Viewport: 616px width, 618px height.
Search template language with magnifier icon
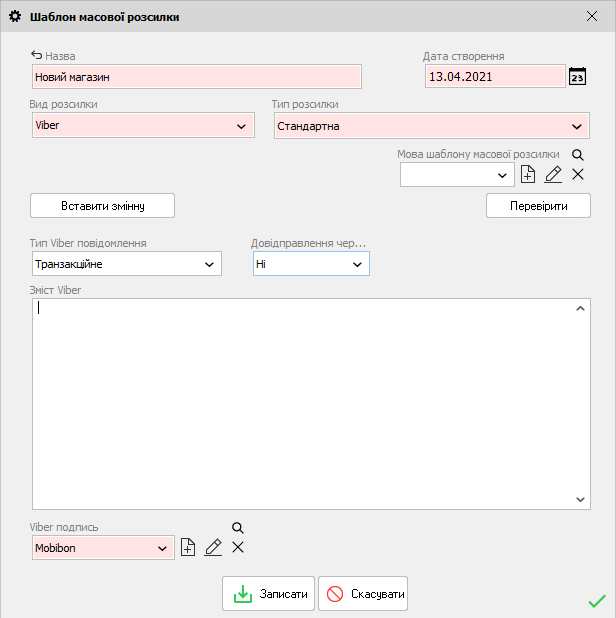(577, 155)
